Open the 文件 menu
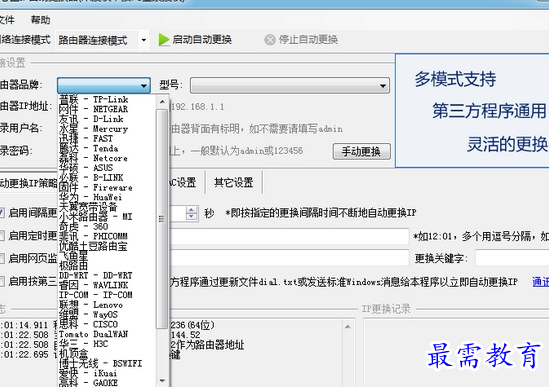 [6, 20]
